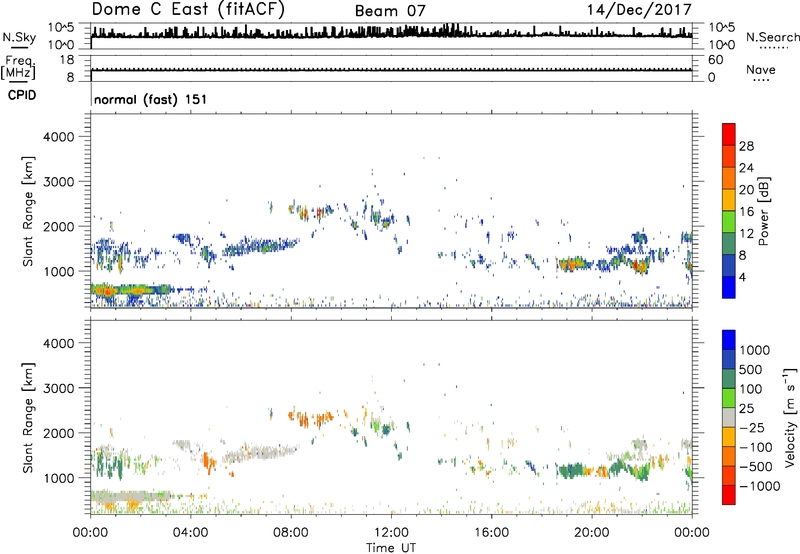Click the green echo patch near 19:30 in the velocity panel
Screen dimensions: 800x554
[571, 470]
